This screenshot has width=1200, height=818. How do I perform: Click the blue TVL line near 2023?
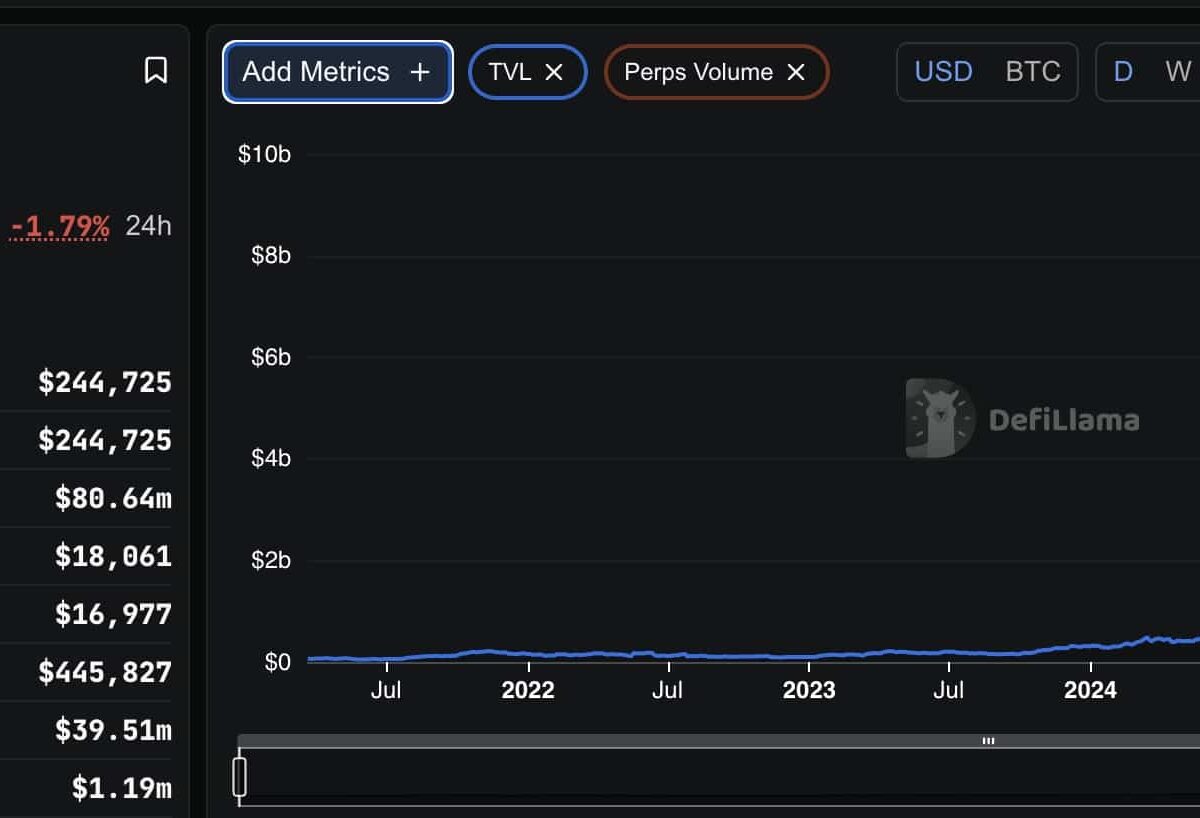coord(809,657)
